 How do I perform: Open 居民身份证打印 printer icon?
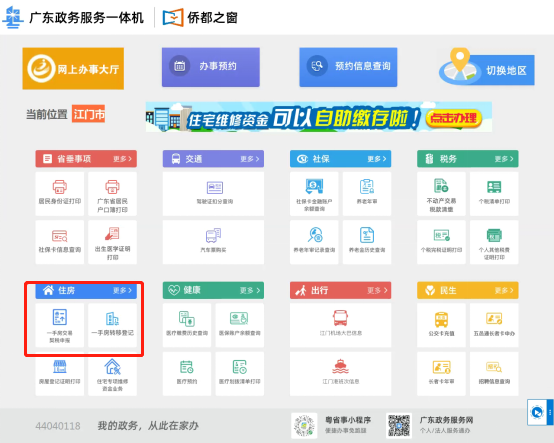(60, 187)
